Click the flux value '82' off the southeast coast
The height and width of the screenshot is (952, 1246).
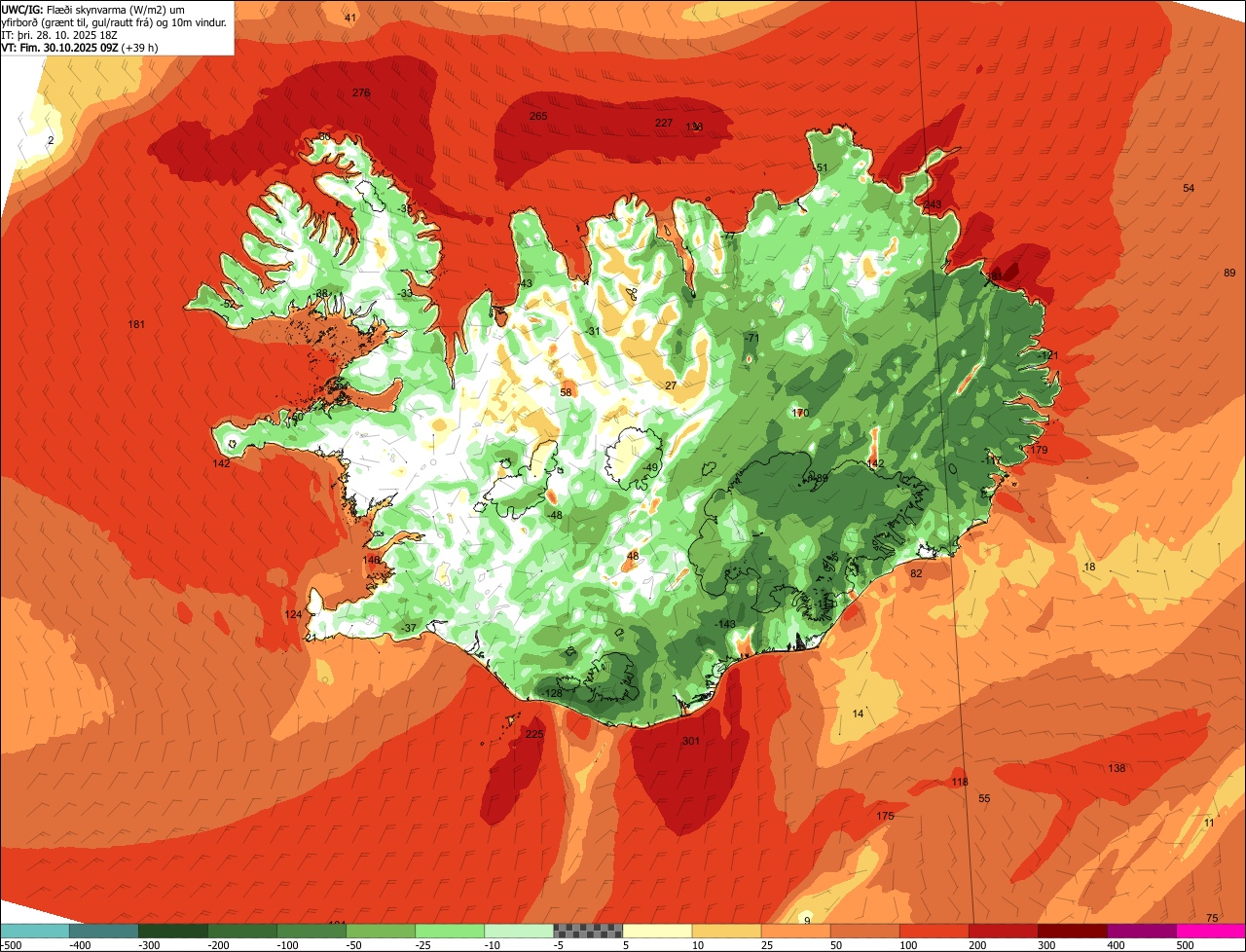point(916,573)
